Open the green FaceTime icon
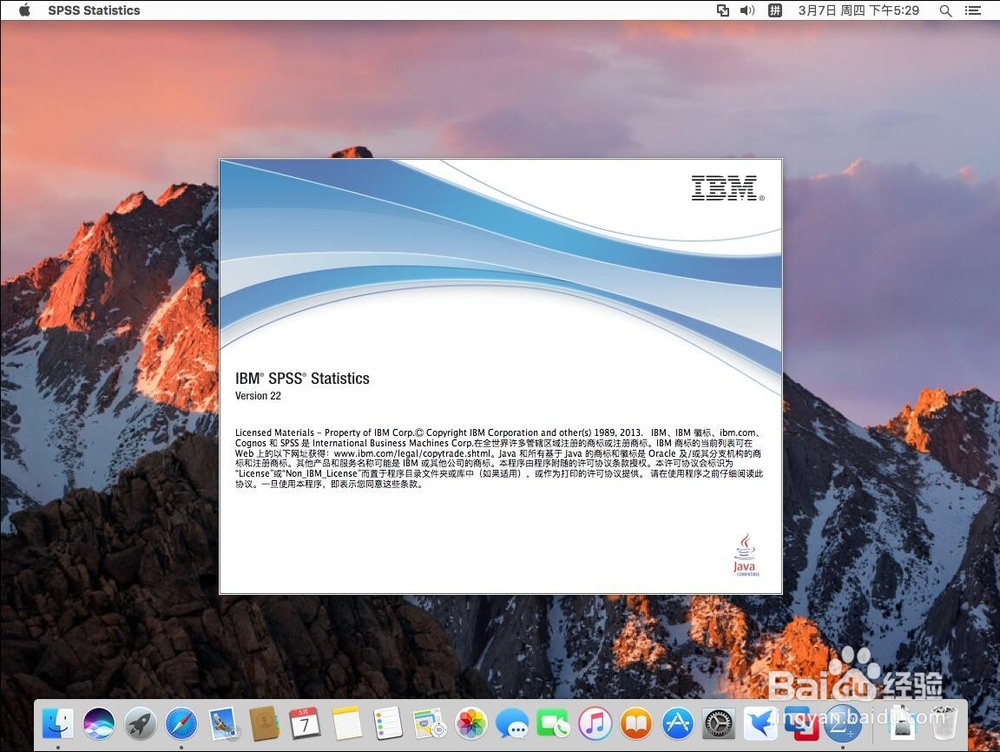This screenshot has height=752, width=1000. [x=554, y=724]
